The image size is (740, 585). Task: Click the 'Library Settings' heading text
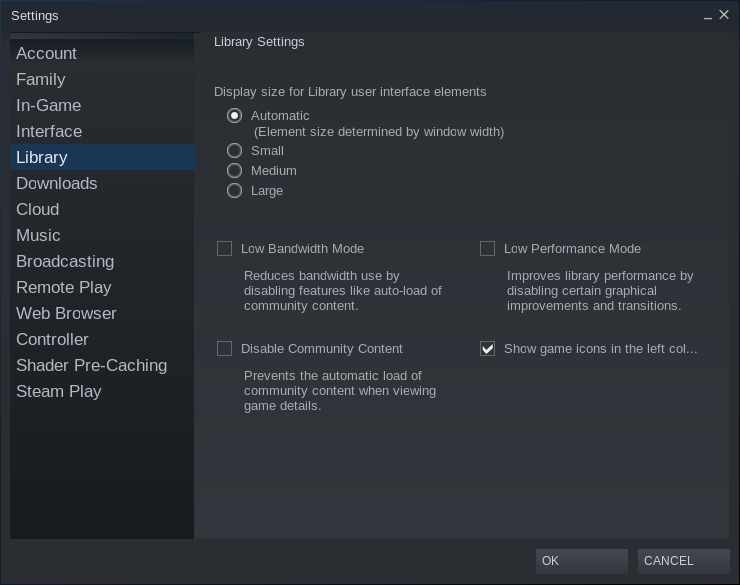click(x=259, y=42)
